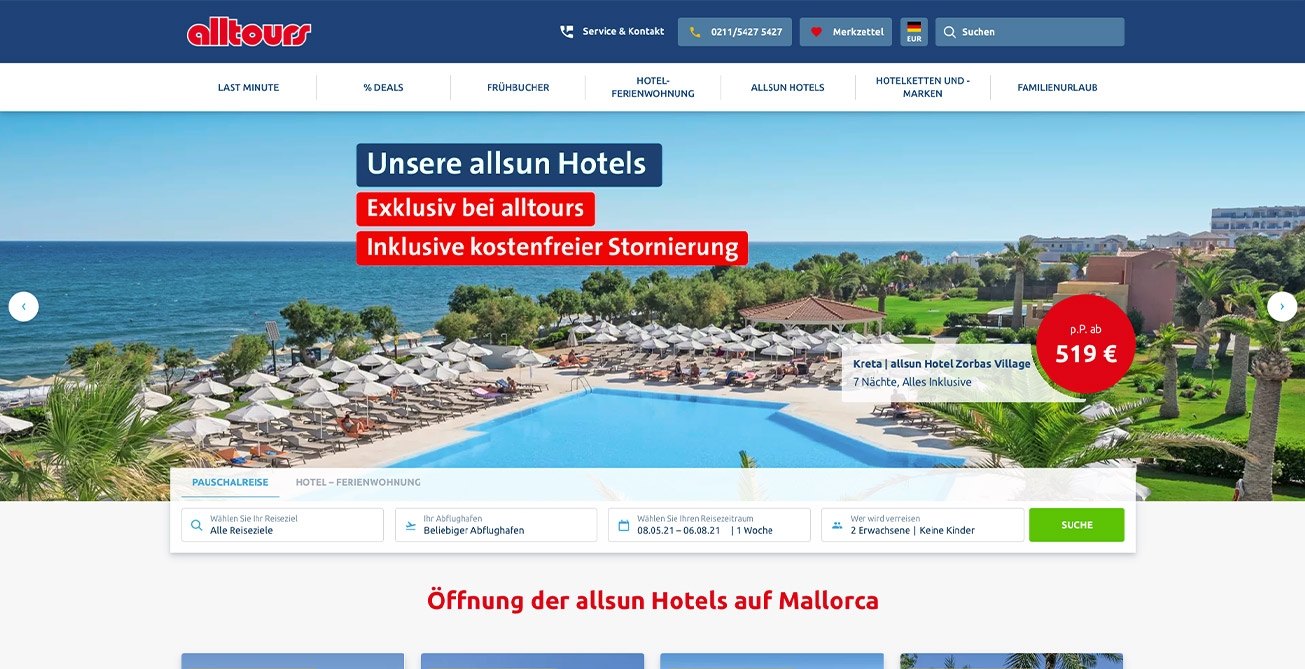This screenshot has height=669, width=1305.
Task: Switch to the Hotel – Ferienwohnung tab
Action: pyautogui.click(x=358, y=482)
